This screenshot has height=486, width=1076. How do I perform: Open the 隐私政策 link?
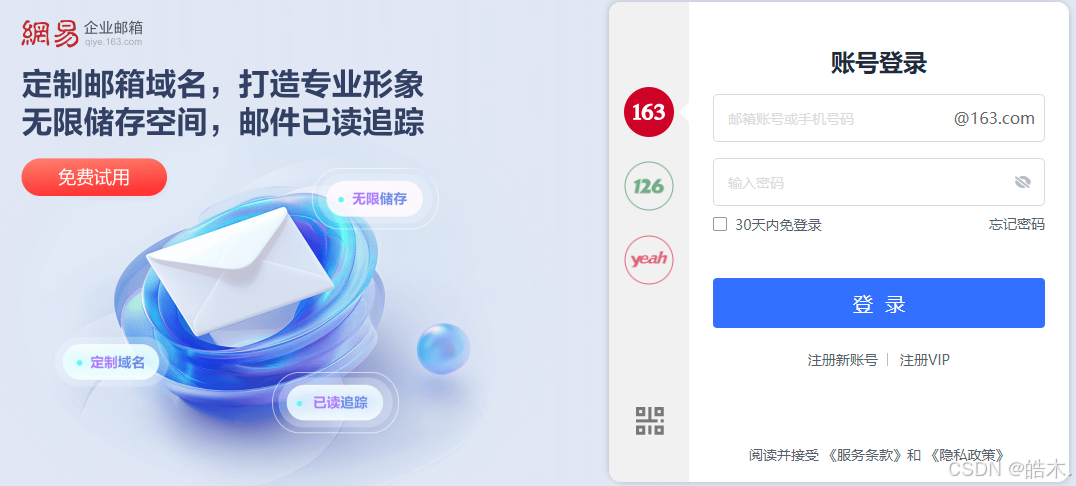click(x=968, y=455)
